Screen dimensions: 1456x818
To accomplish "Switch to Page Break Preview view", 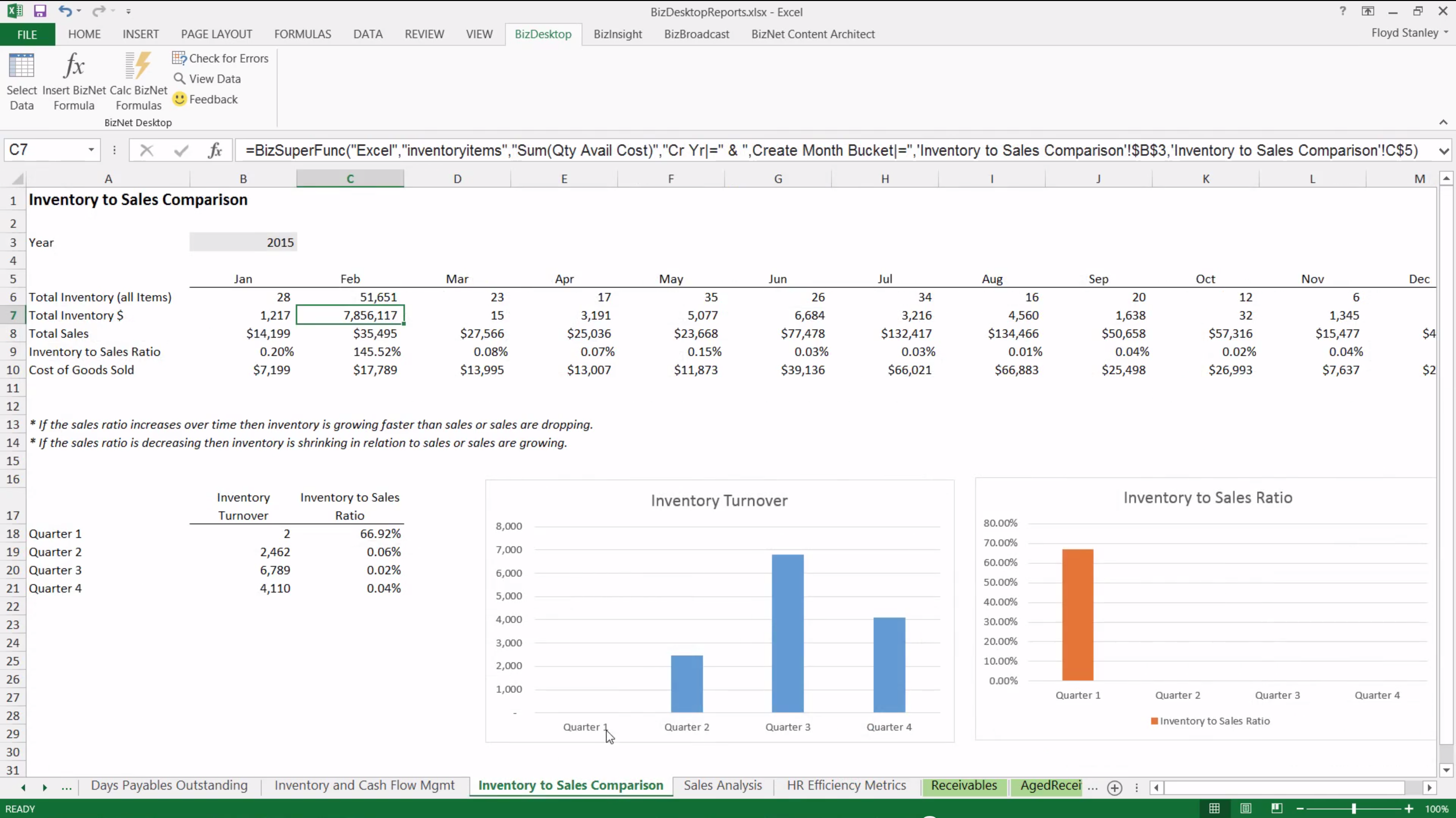I will point(1277,808).
